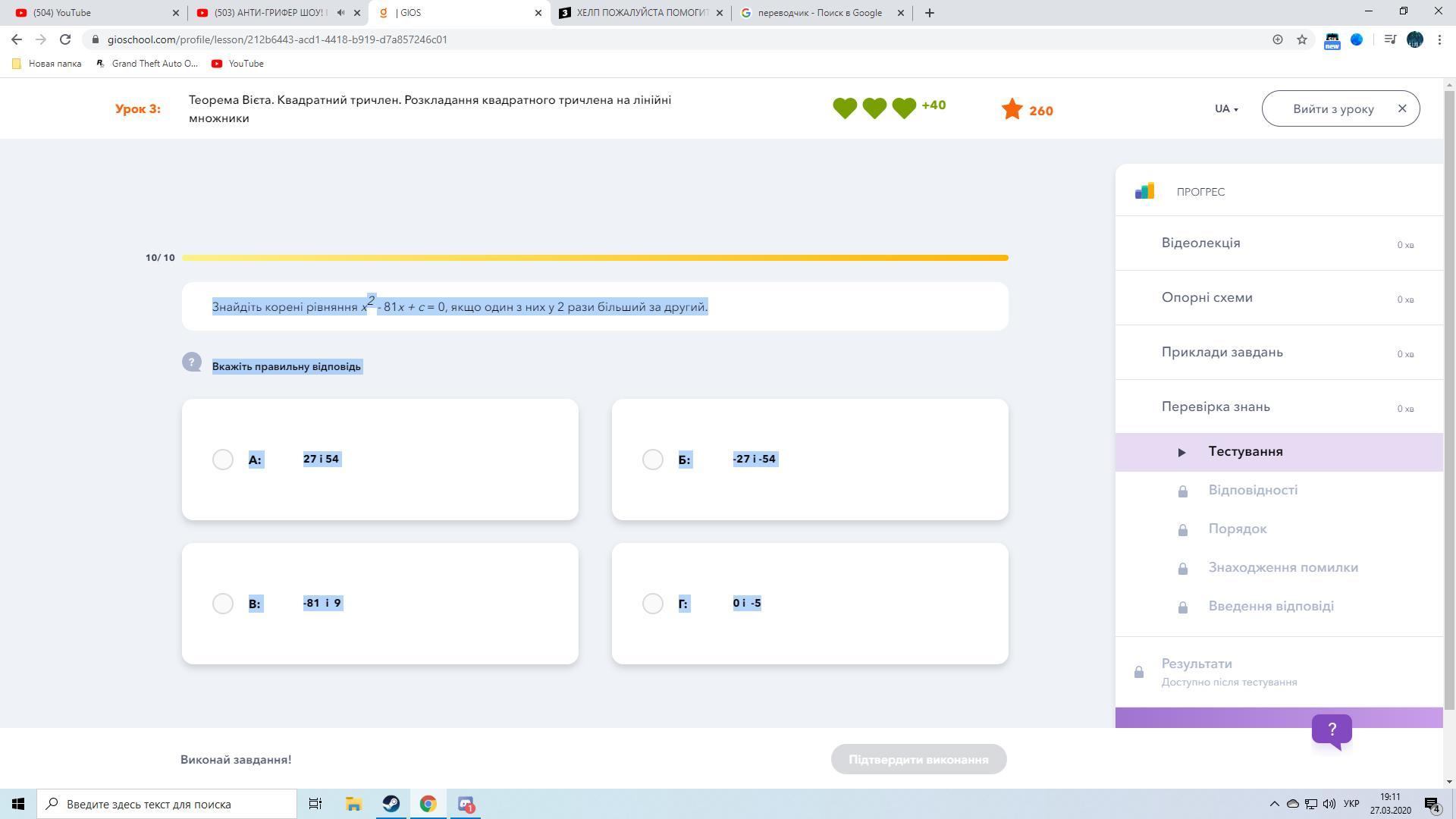This screenshot has width=1456, height=819.
Task: Choose answer Г: 0 і -5
Action: point(652,604)
